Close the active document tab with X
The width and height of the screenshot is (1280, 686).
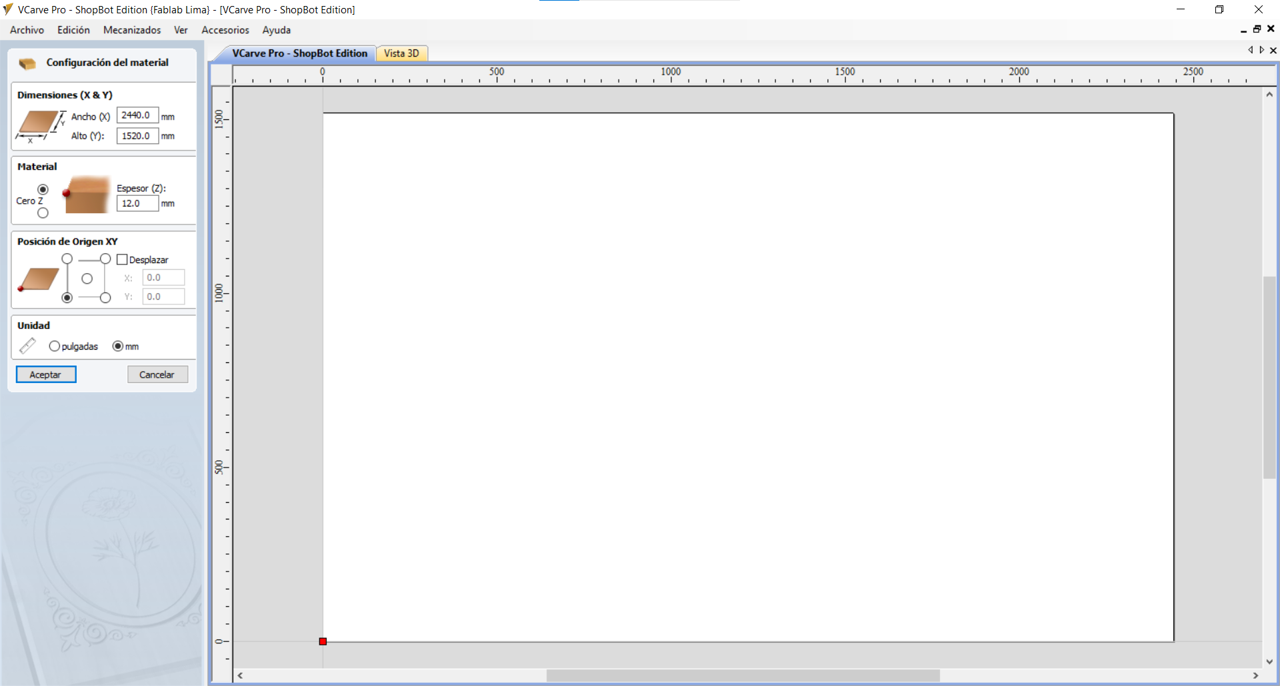pos(1273,50)
